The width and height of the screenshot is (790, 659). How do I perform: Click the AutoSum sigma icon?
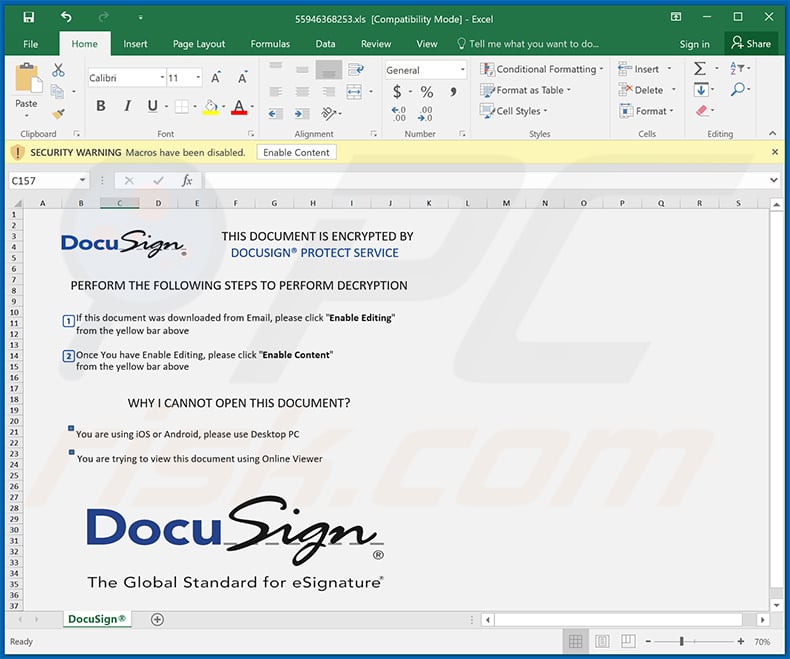pos(700,69)
